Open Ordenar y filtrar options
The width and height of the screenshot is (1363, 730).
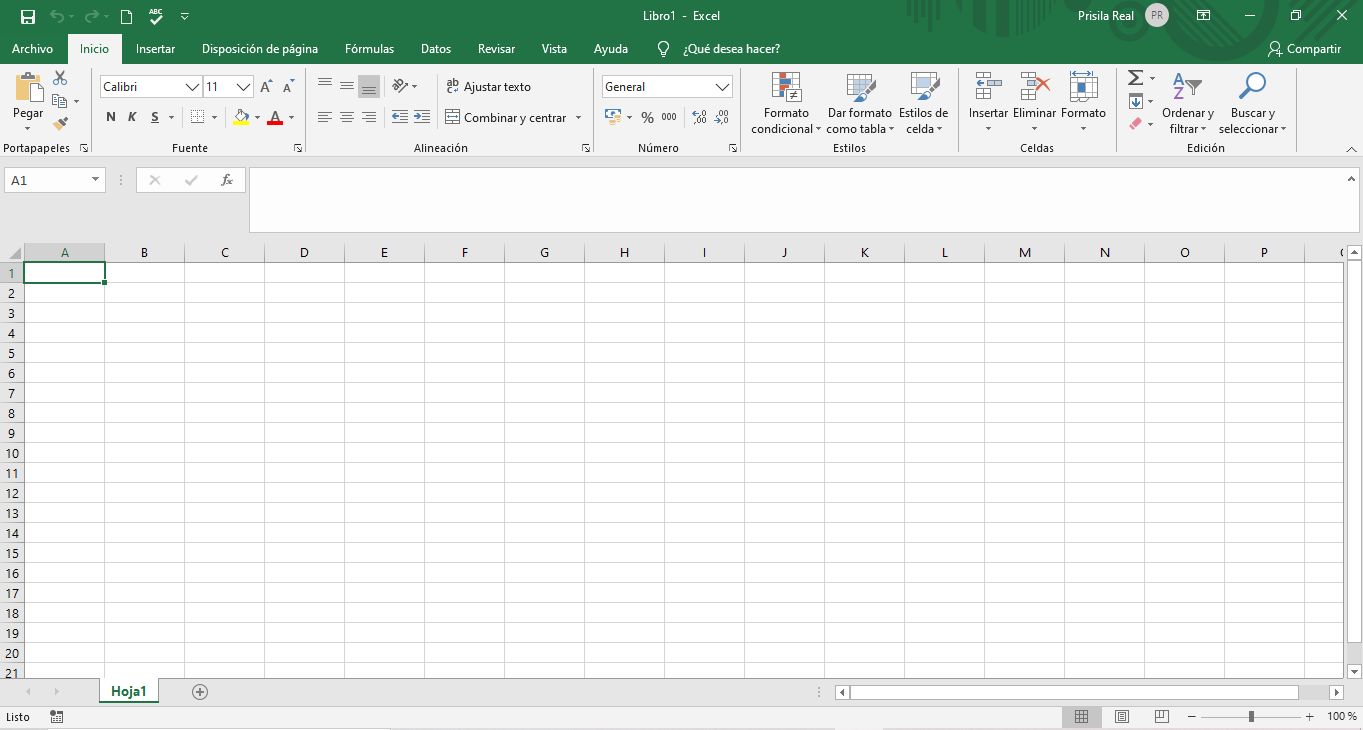tap(1187, 103)
